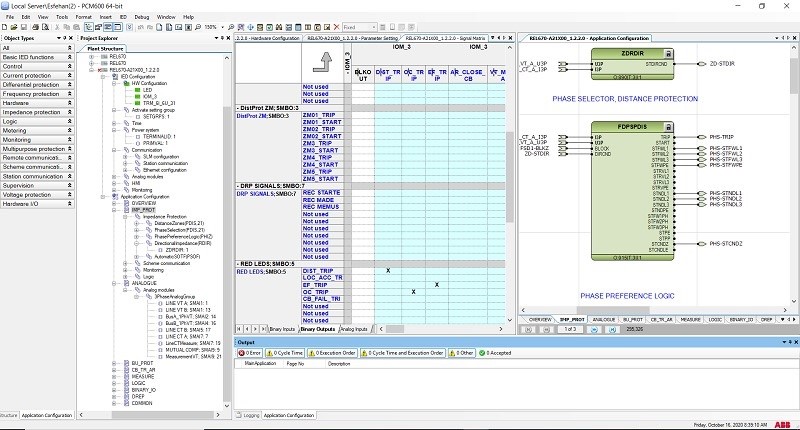Jump to first page of Application Configuration
The width and height of the screenshot is (800, 430).
tap(529, 329)
